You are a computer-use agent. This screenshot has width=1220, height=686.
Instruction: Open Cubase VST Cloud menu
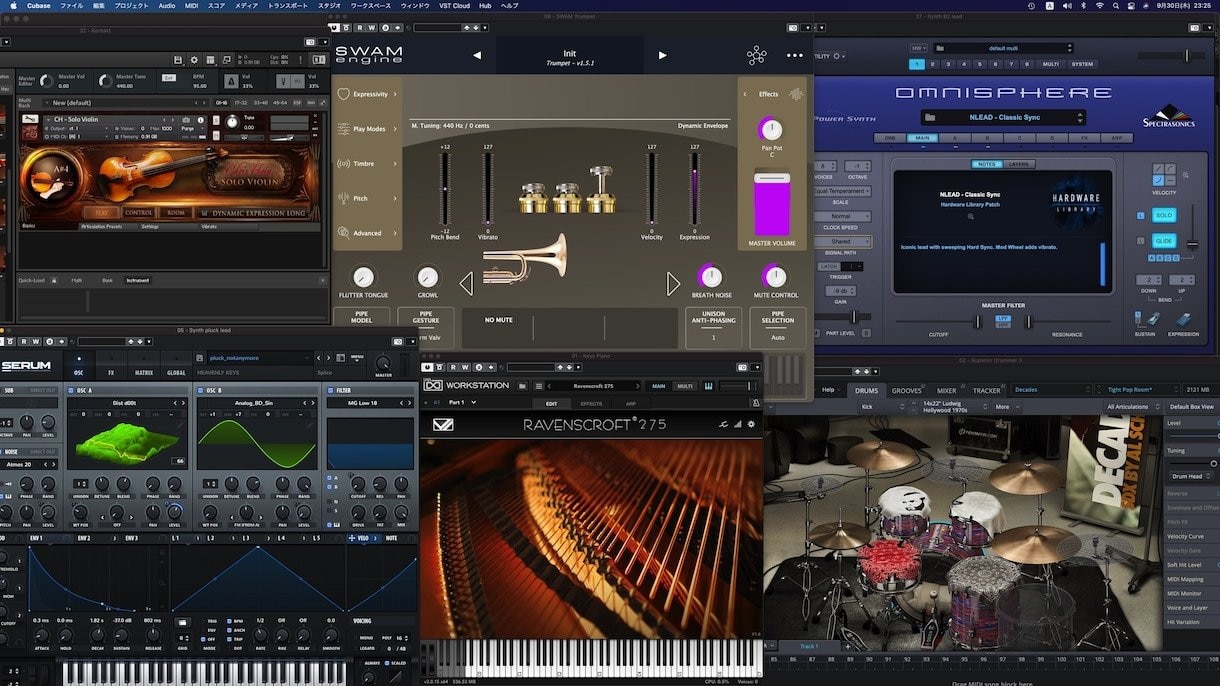pyautogui.click(x=455, y=5)
